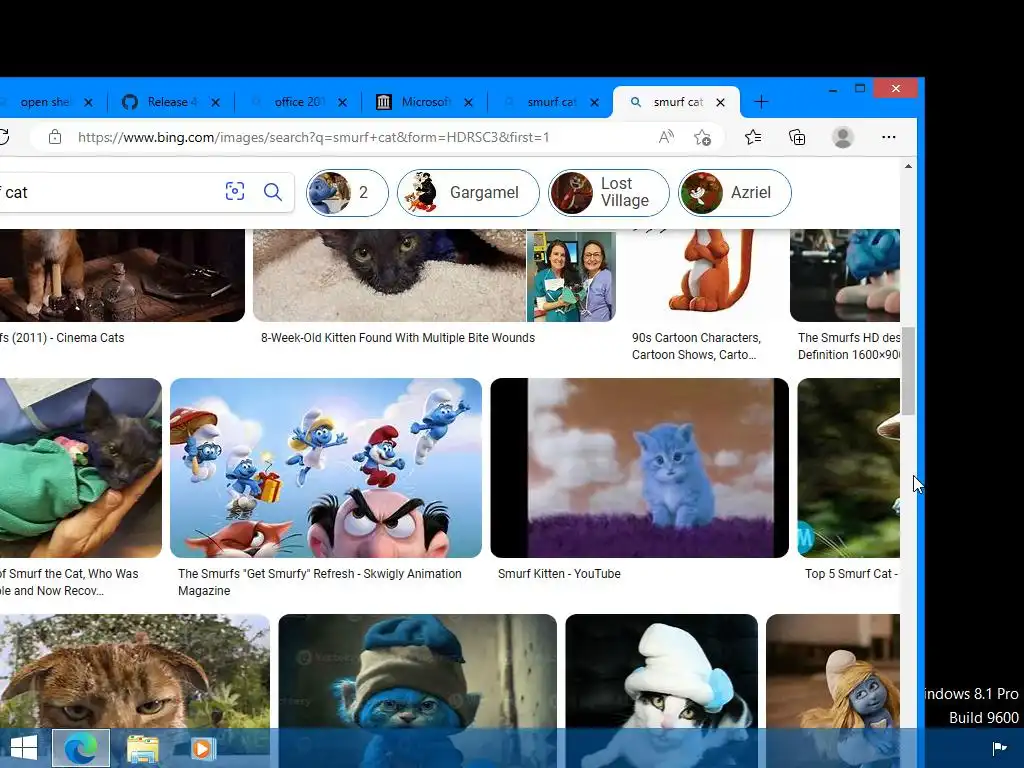Open the user profile avatar
This screenshot has width=1024, height=768.
click(x=842, y=137)
